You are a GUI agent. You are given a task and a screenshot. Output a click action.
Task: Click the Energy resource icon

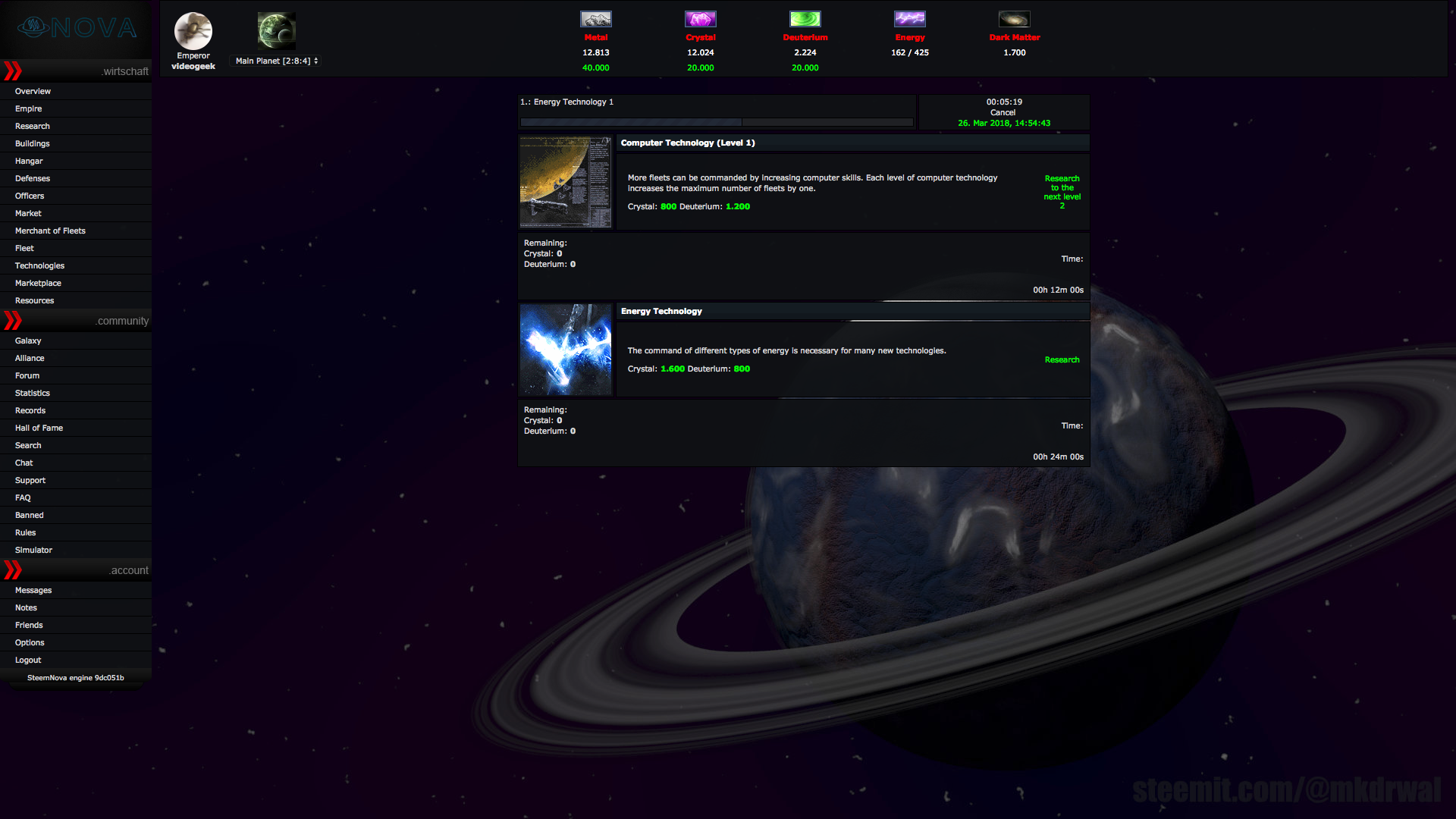click(909, 18)
